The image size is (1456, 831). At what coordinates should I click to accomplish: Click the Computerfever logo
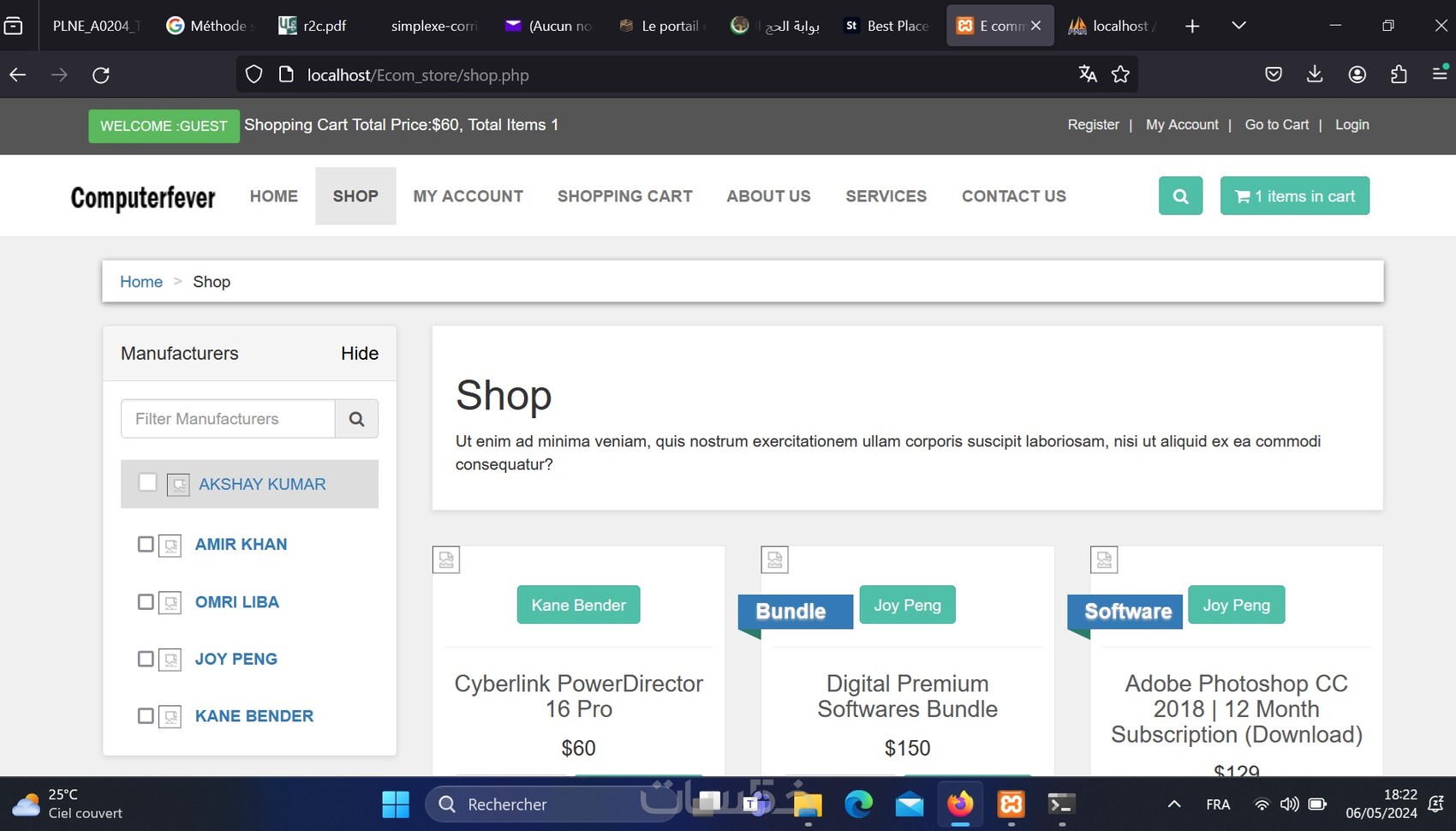coord(143,198)
